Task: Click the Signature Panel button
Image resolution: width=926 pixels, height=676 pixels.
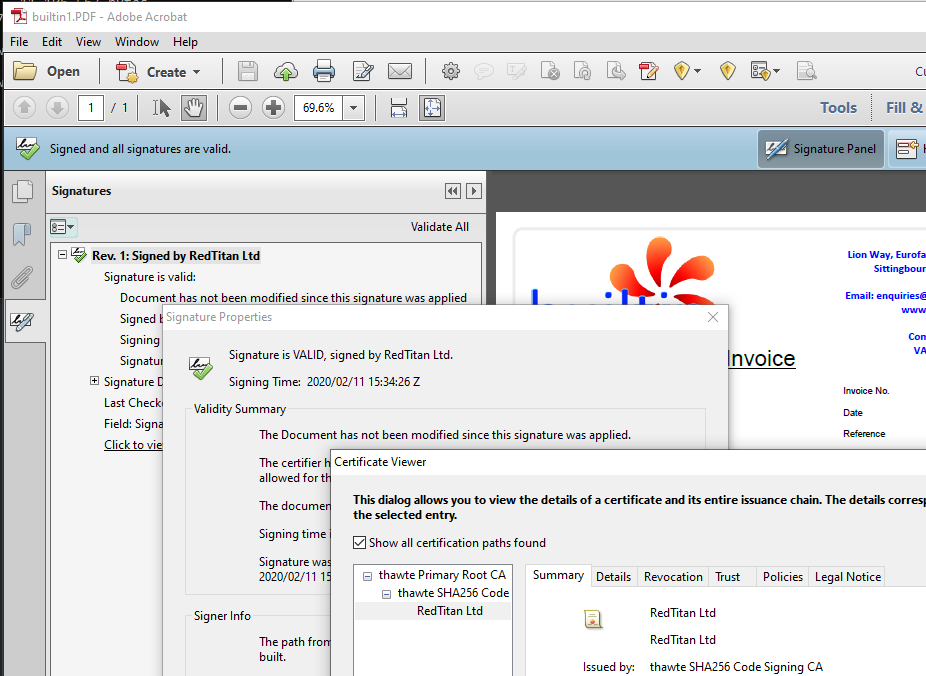Action: (821, 149)
